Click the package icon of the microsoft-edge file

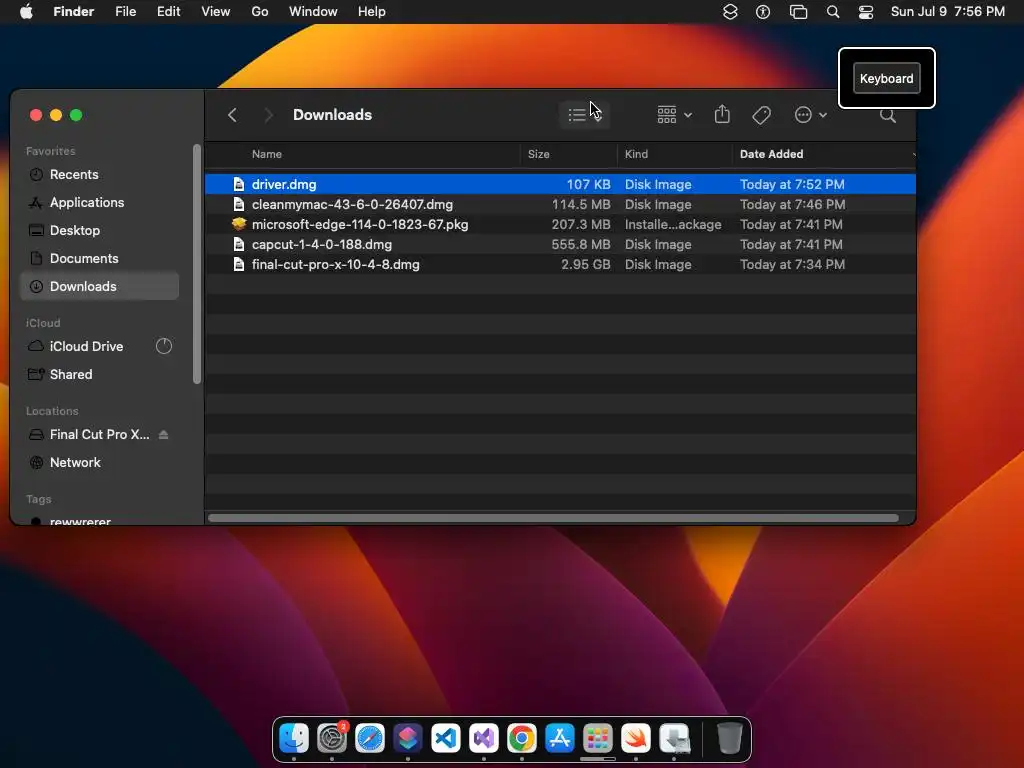239,224
